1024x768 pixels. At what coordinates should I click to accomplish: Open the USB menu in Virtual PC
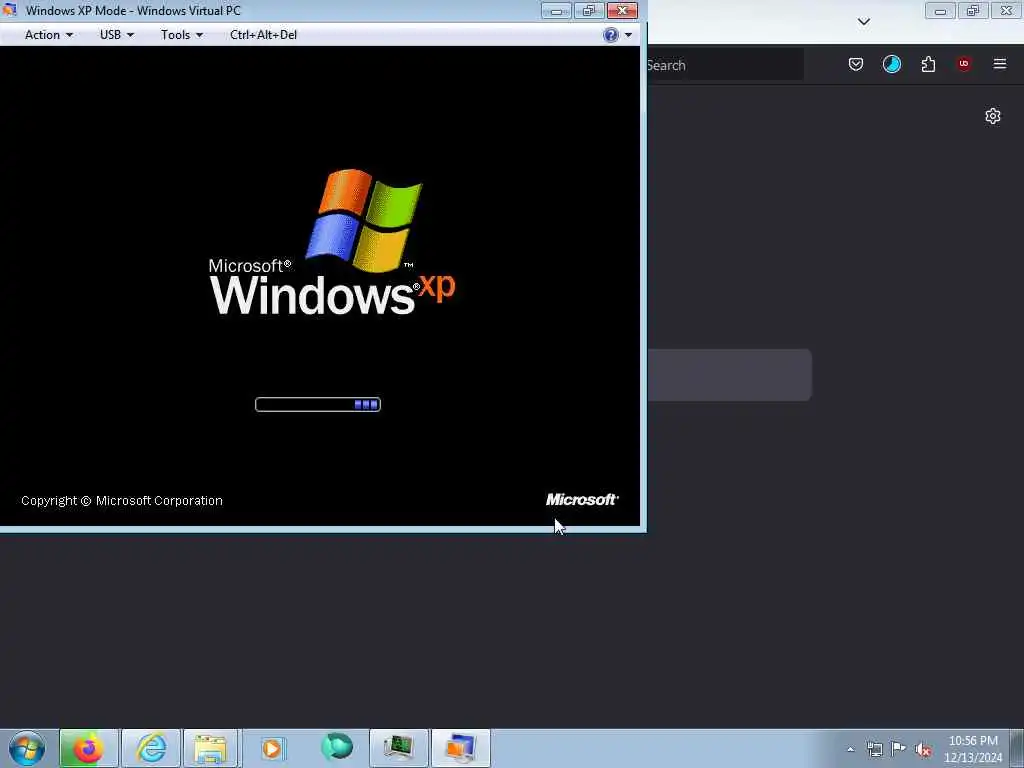pyautogui.click(x=116, y=35)
